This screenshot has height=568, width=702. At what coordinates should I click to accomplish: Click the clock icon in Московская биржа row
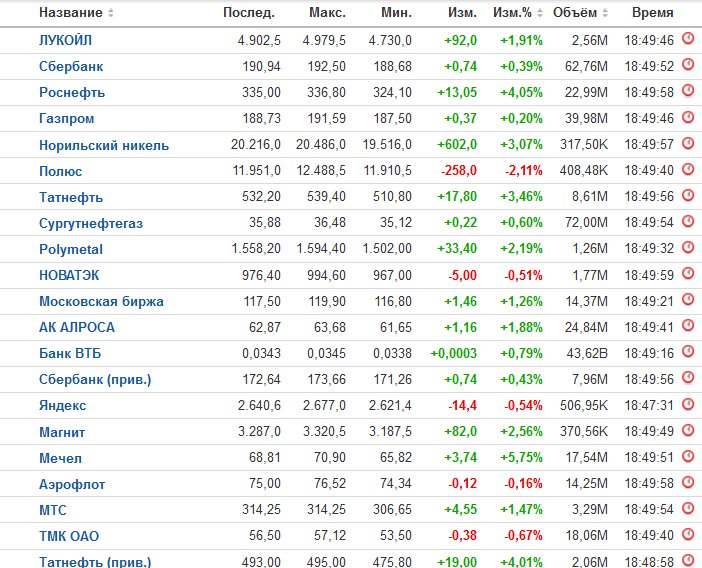[x=688, y=299]
